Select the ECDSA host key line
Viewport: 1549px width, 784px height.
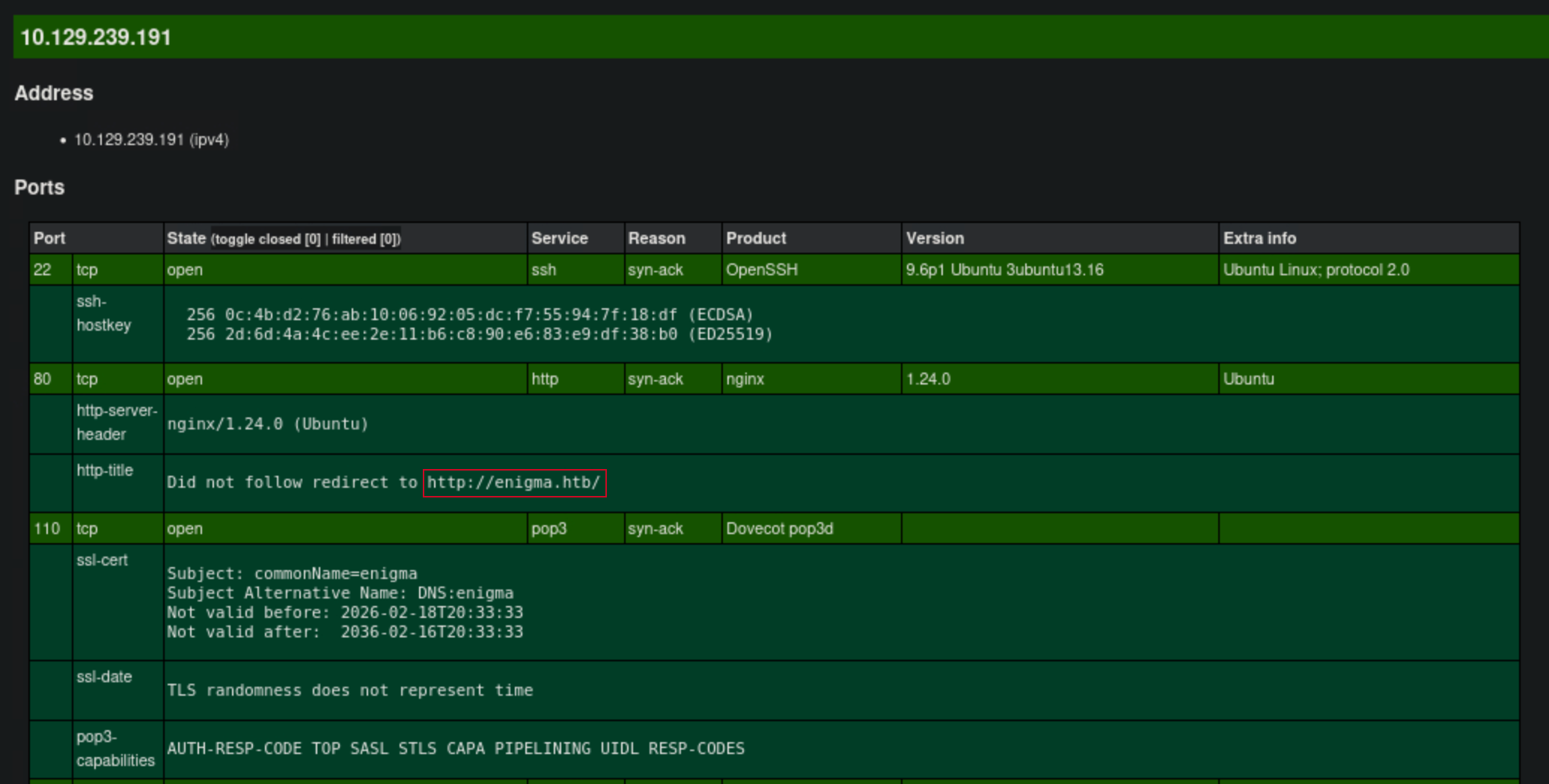[470, 315]
